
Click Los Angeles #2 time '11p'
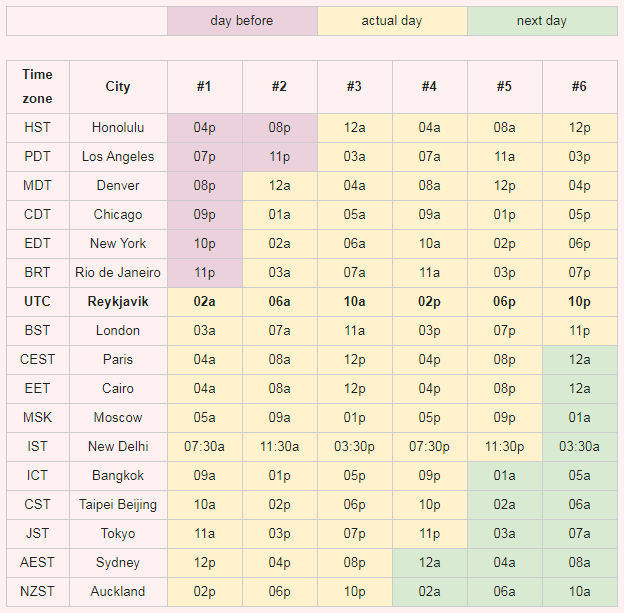click(280, 157)
